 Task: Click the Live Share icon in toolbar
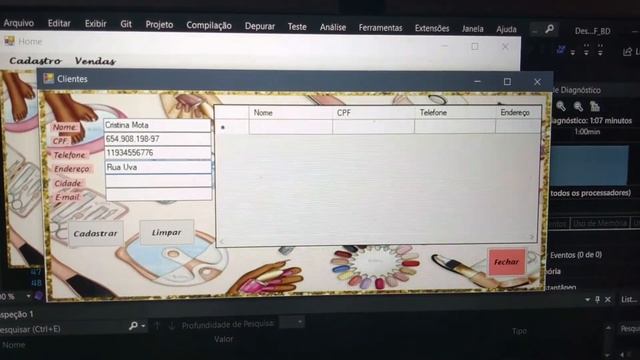coord(627,52)
